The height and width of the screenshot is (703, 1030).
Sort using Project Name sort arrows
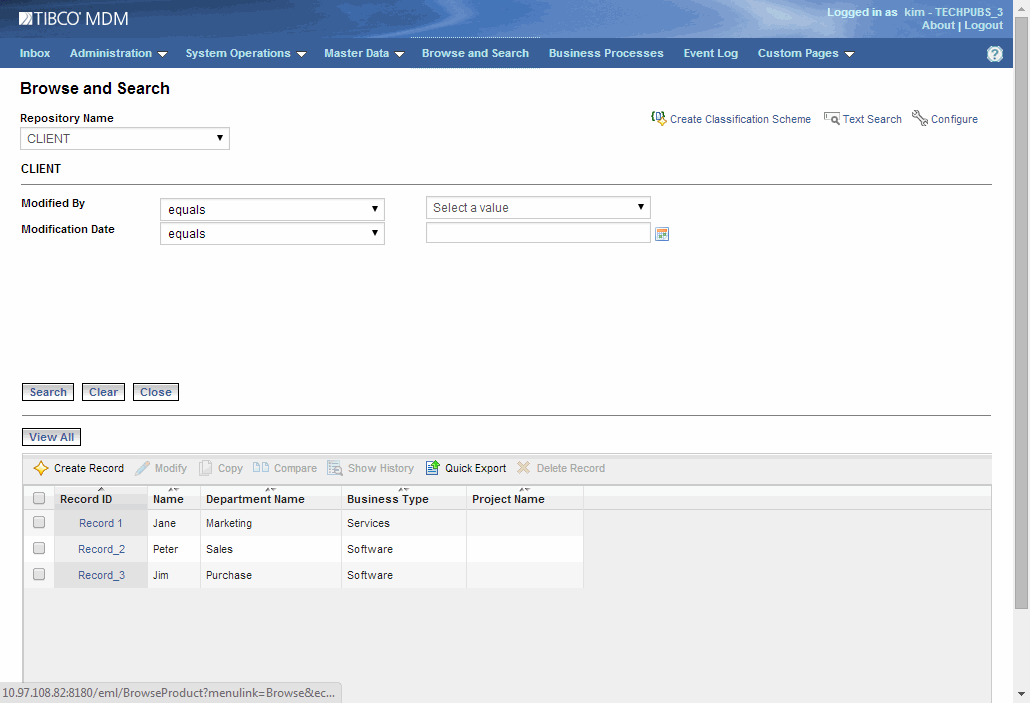[x=524, y=489]
